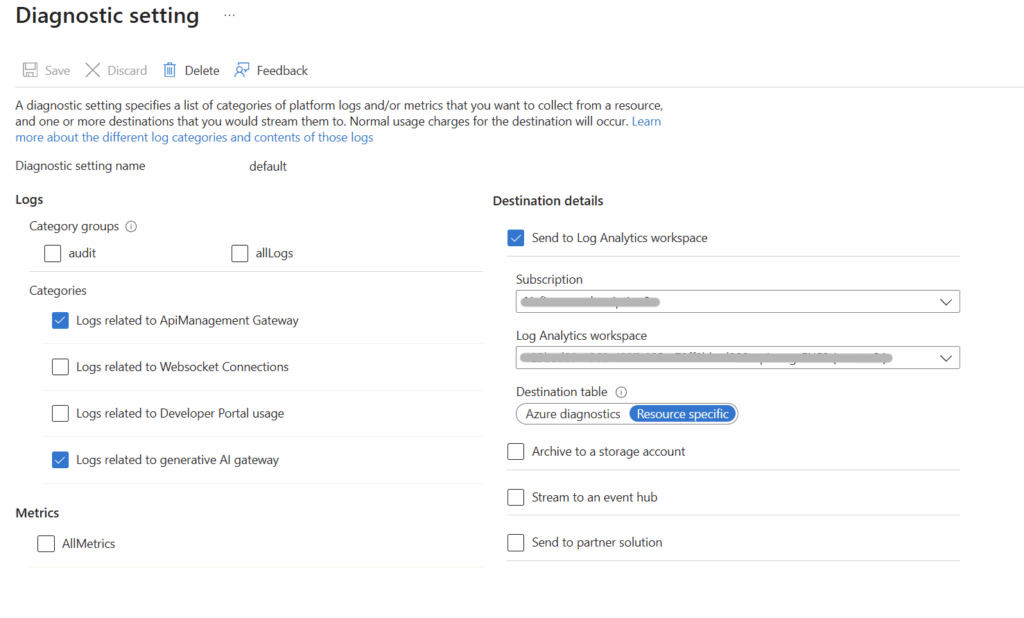Enable Archive to a storage account
The height and width of the screenshot is (618, 1024).
pos(516,451)
